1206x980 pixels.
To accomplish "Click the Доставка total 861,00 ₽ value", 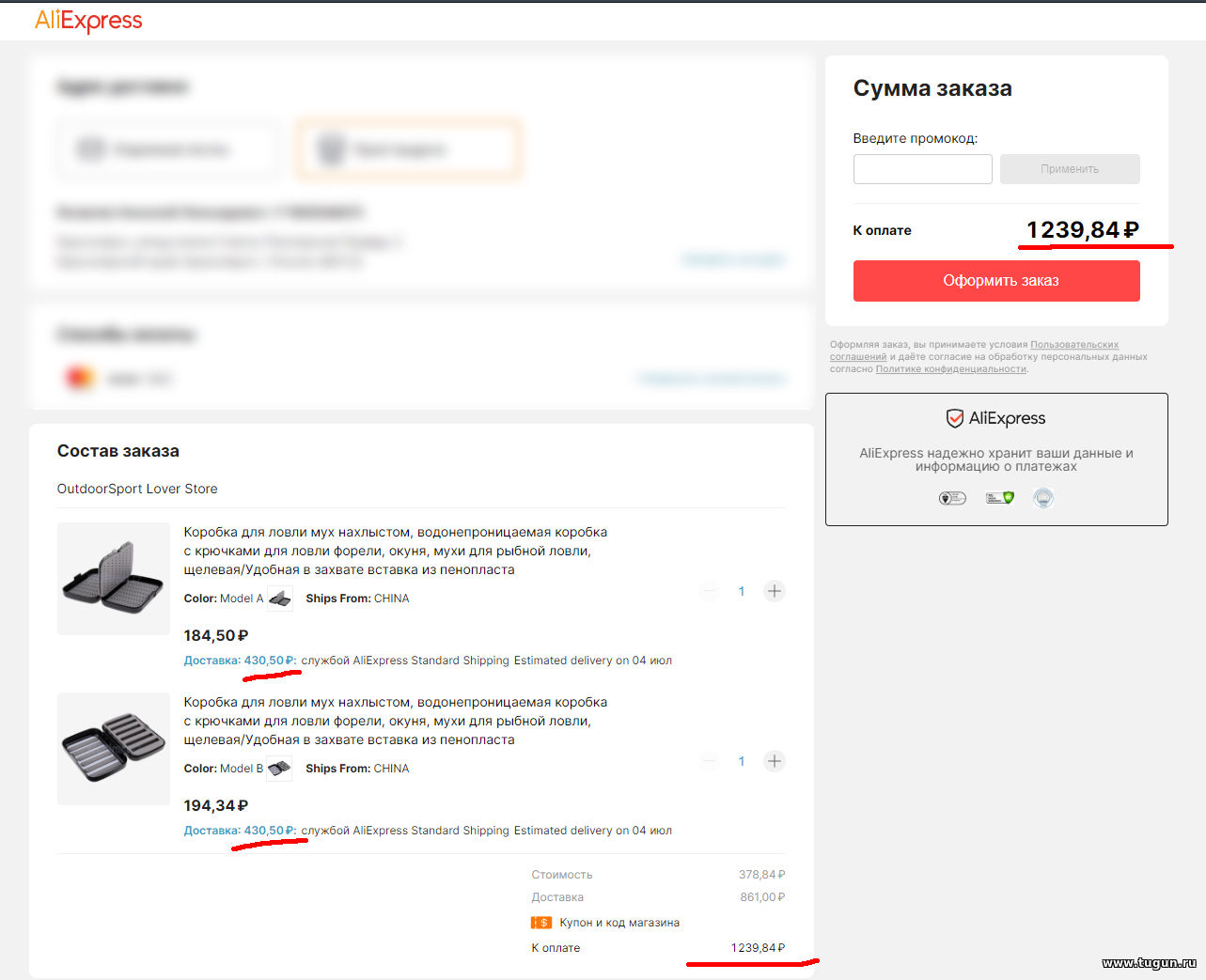I will click(762, 897).
